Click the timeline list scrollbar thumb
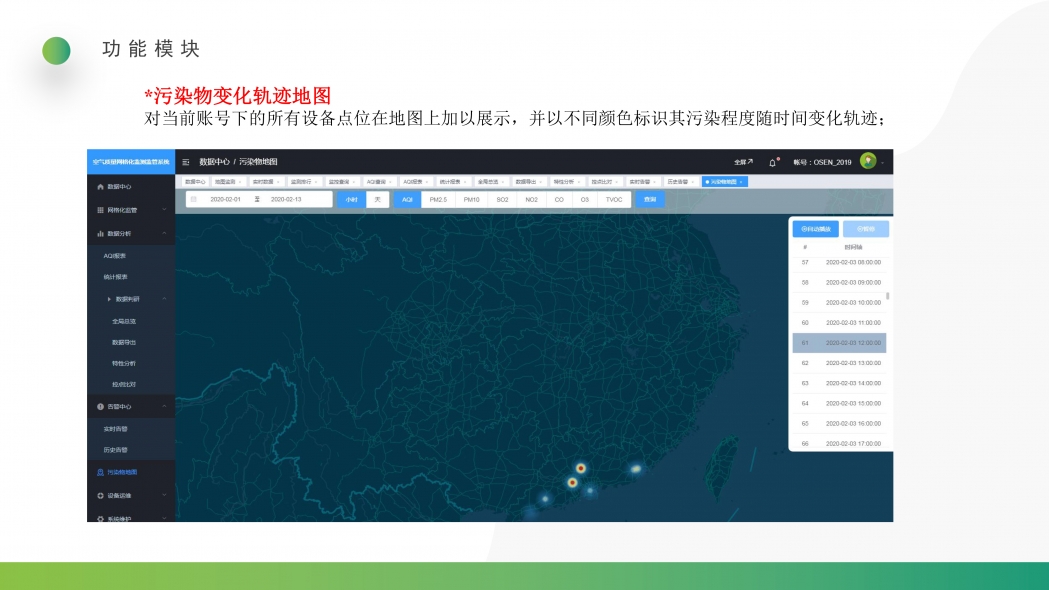The height and width of the screenshot is (590, 1049). [887, 296]
